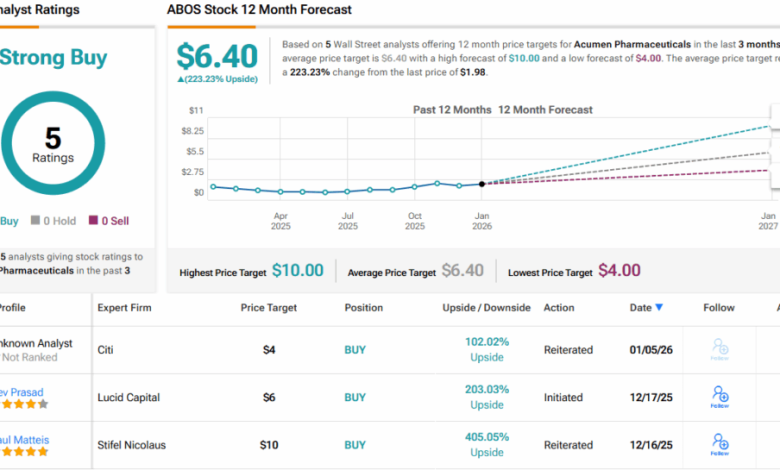Click BUY position in Citi row
The image size is (780, 470).
tap(355, 350)
